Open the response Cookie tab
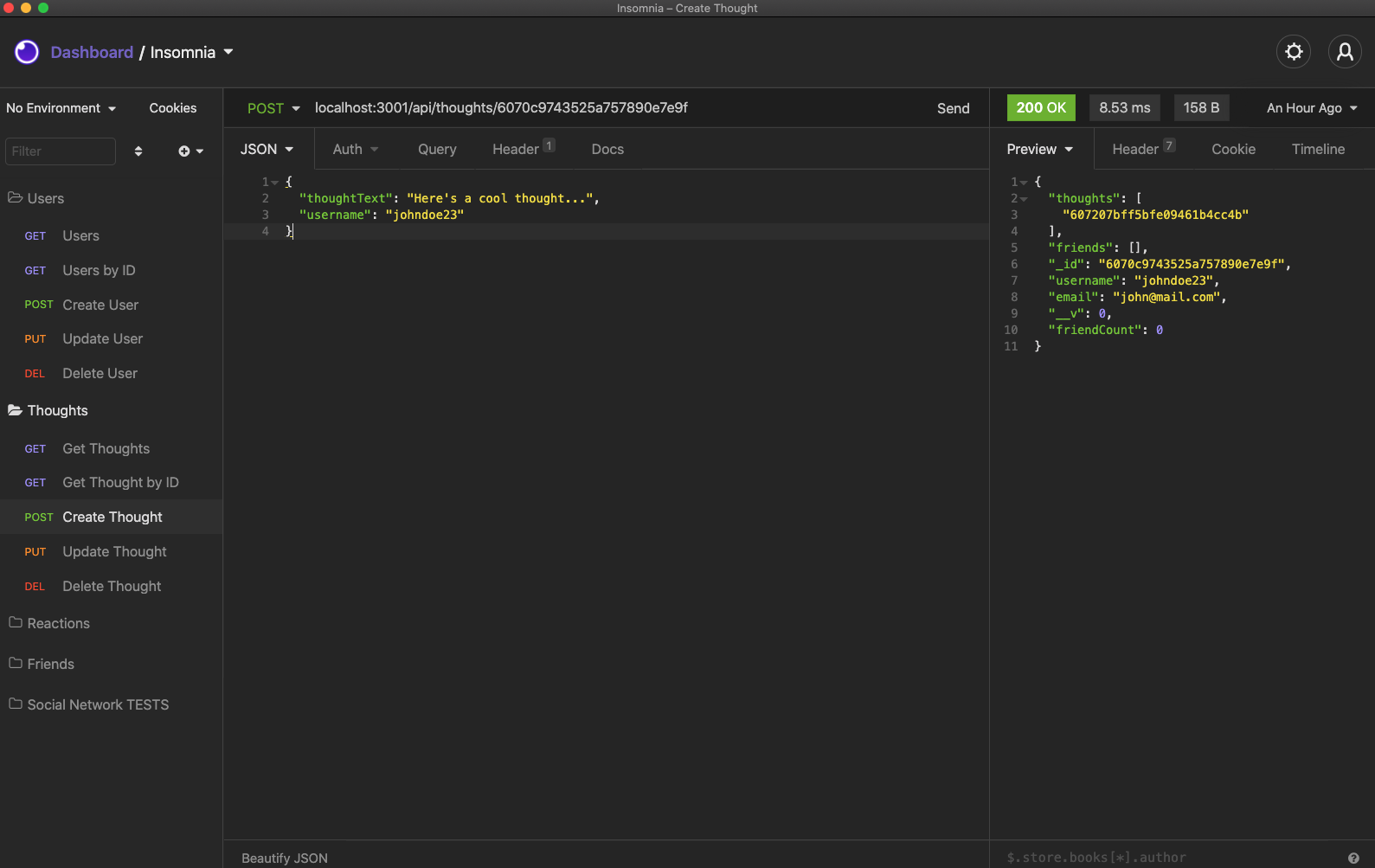The image size is (1375, 868). [1233, 149]
